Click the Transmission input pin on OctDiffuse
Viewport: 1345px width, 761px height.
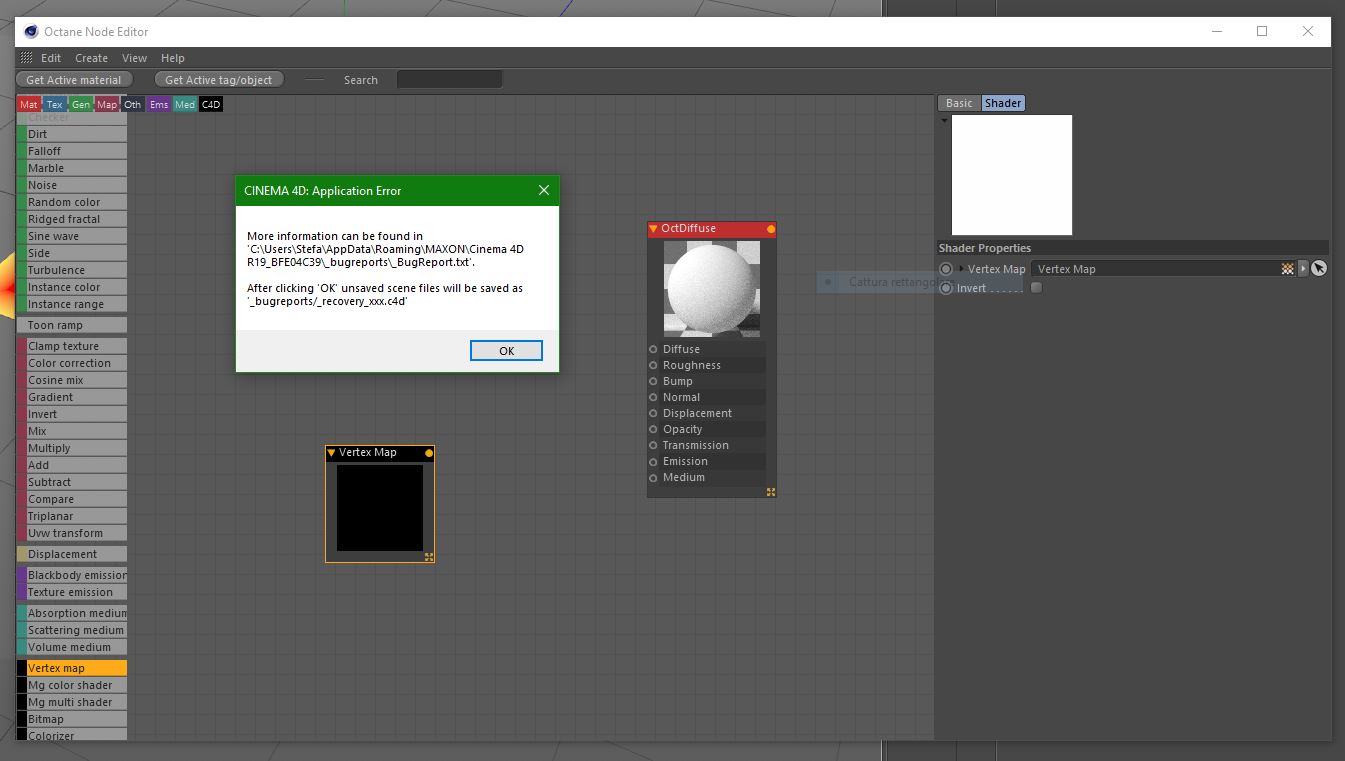coord(654,445)
